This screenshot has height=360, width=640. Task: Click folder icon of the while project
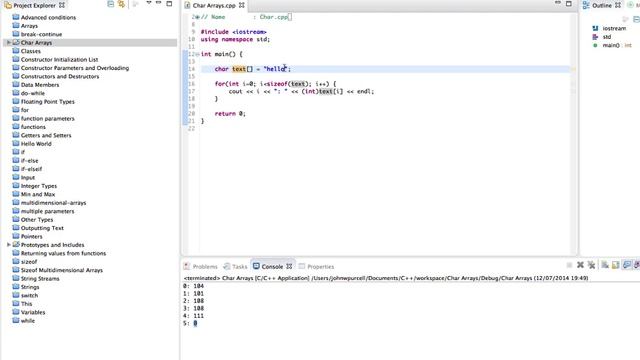[x=16, y=320]
